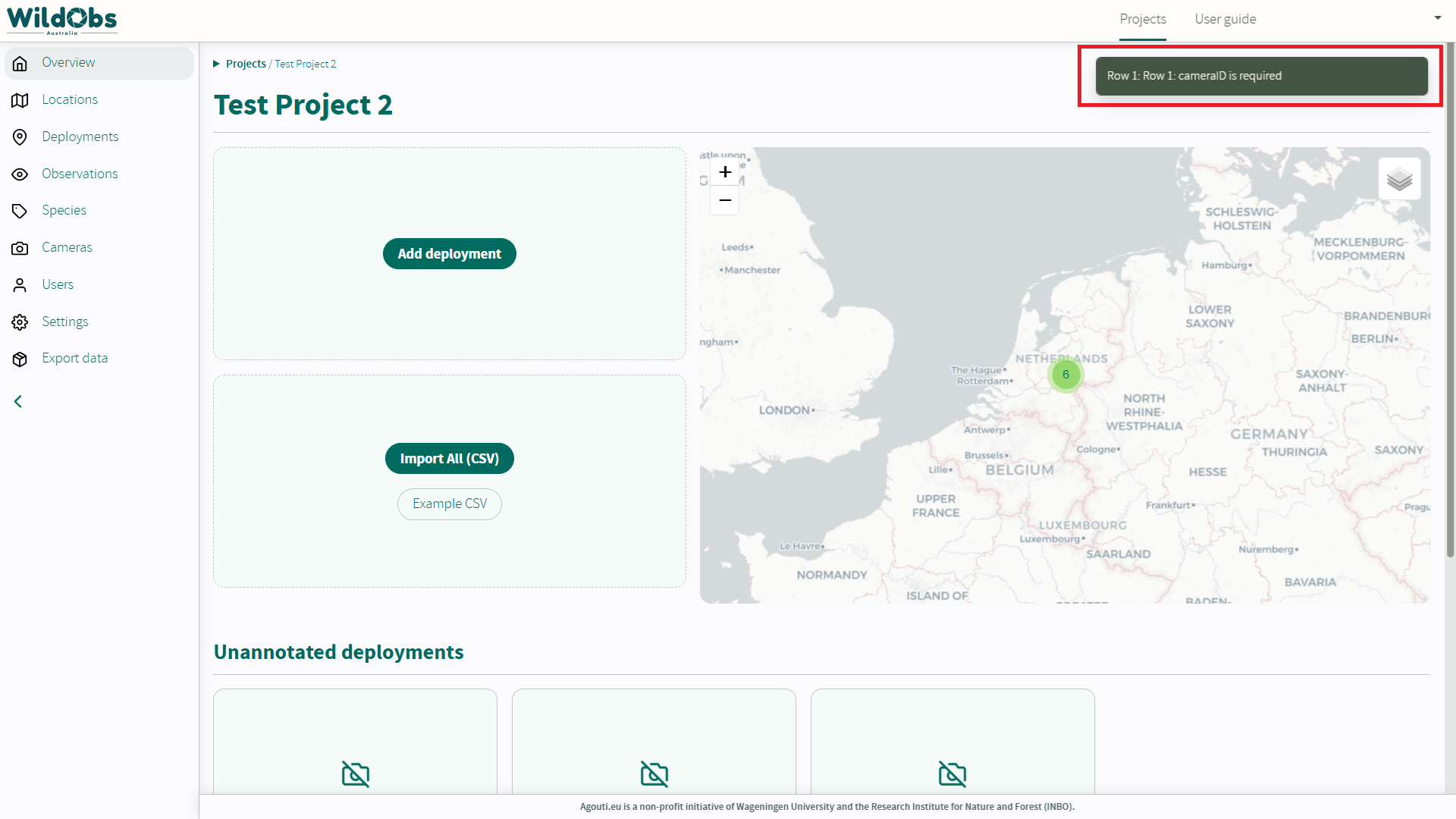The width and height of the screenshot is (1456, 819).
Task: Open the User guide tab
Action: (1225, 19)
